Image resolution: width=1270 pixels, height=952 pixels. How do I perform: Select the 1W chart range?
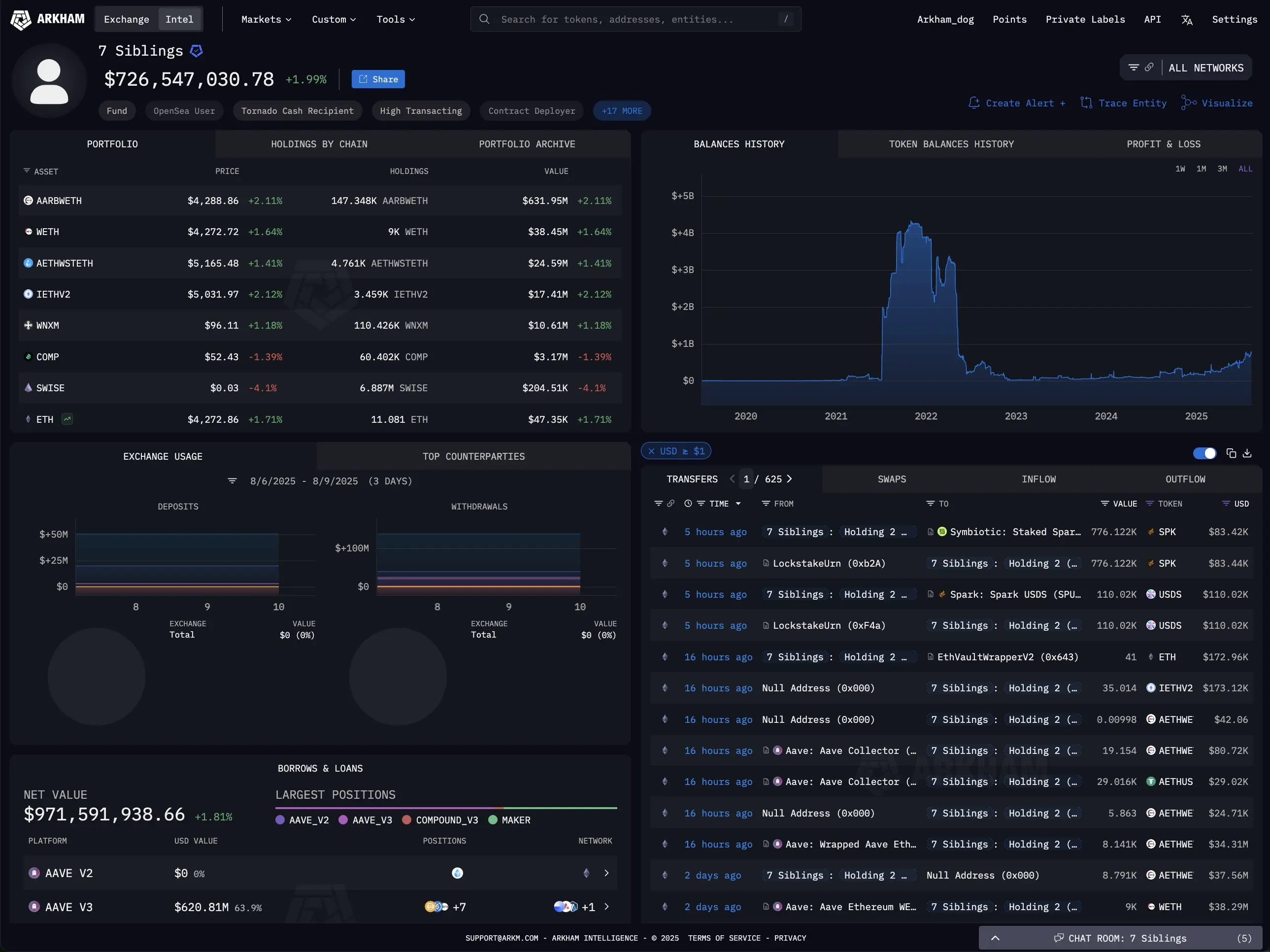(1180, 168)
